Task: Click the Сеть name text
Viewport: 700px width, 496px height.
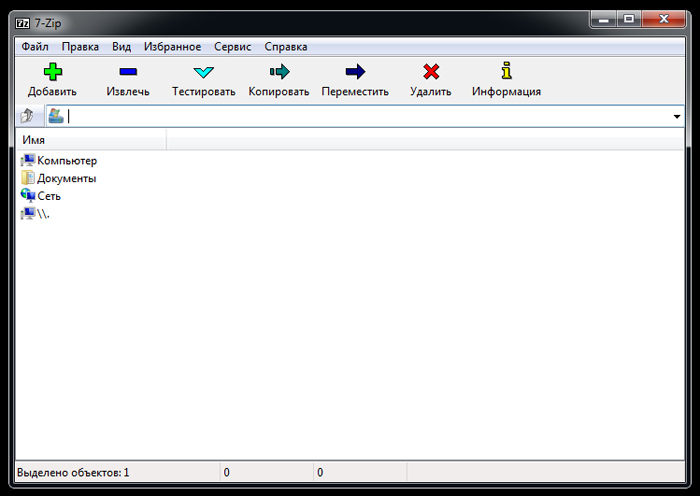Action: 49,196
